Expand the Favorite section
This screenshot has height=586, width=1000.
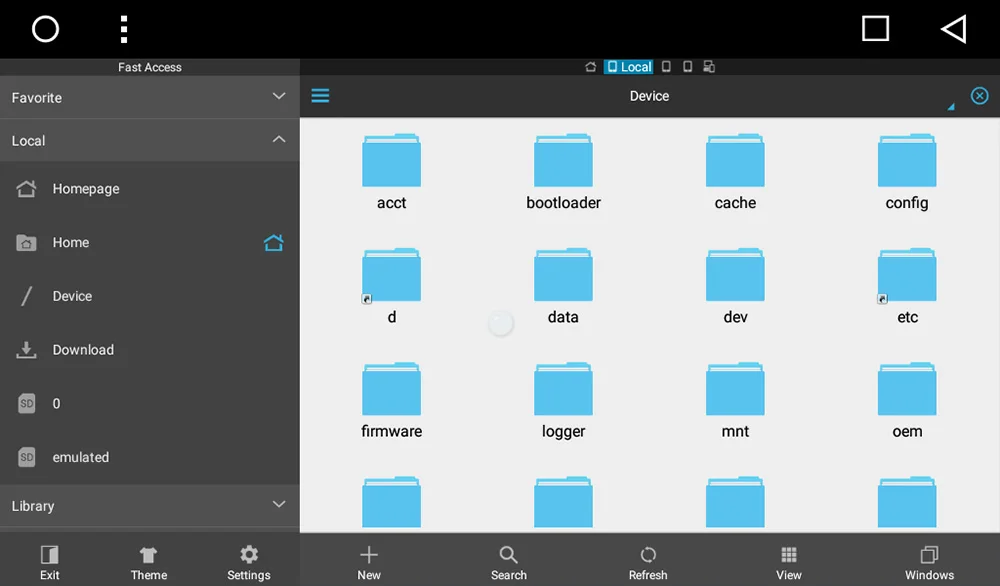[150, 97]
